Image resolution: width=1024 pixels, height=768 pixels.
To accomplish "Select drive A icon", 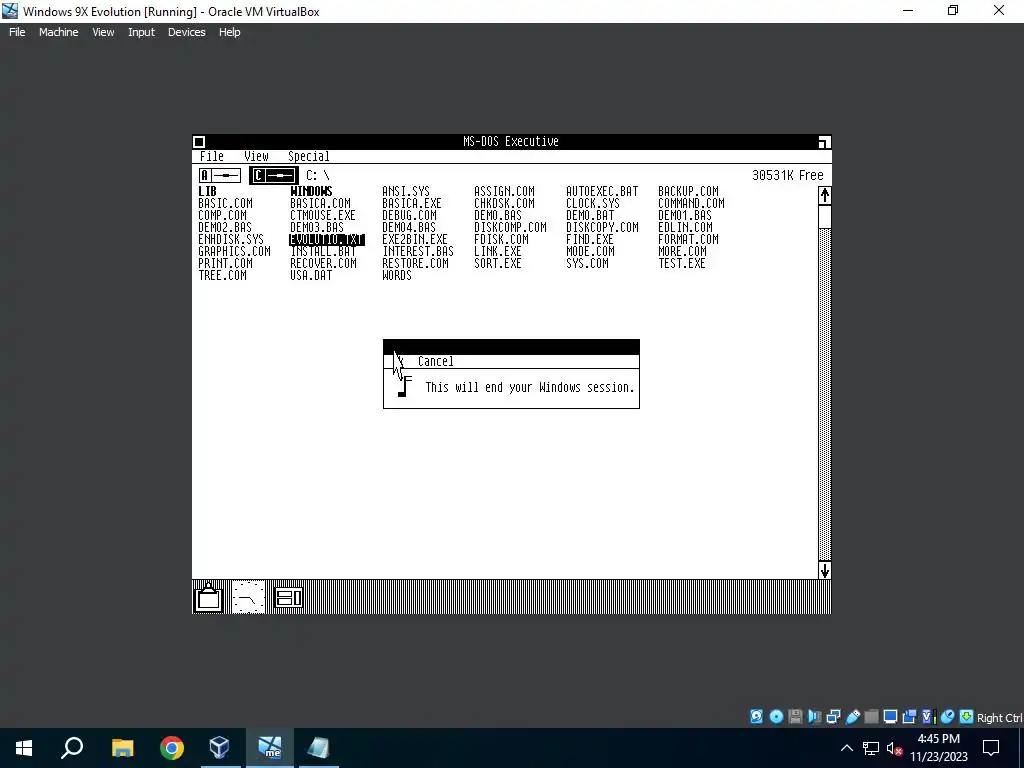I will click(x=220, y=175).
